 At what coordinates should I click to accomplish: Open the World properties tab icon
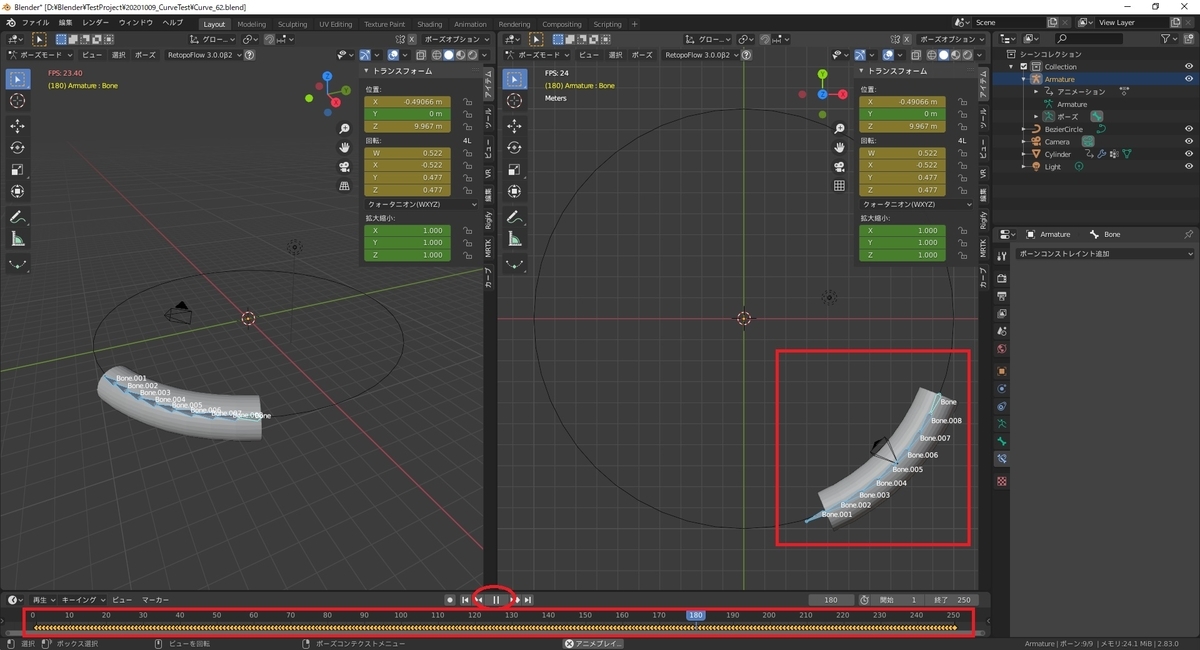pyautogui.click(x=1002, y=349)
